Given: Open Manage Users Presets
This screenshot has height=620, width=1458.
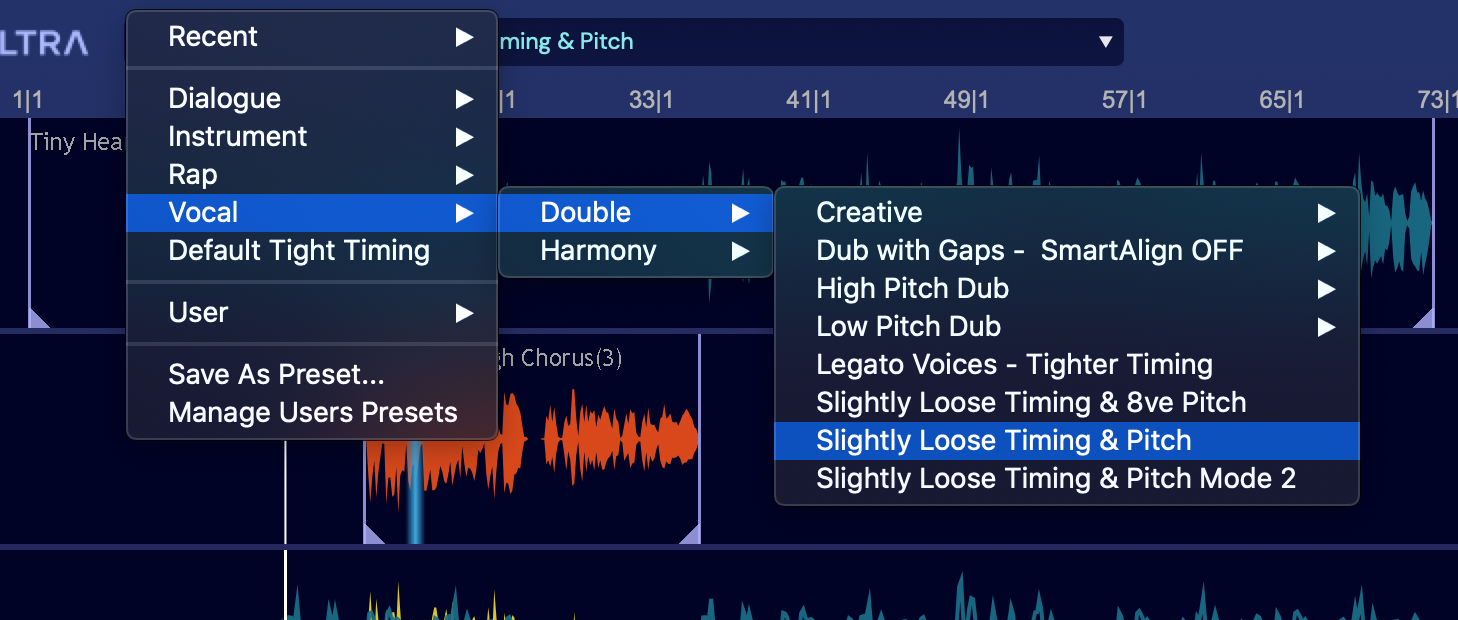Looking at the screenshot, I should (x=312, y=412).
